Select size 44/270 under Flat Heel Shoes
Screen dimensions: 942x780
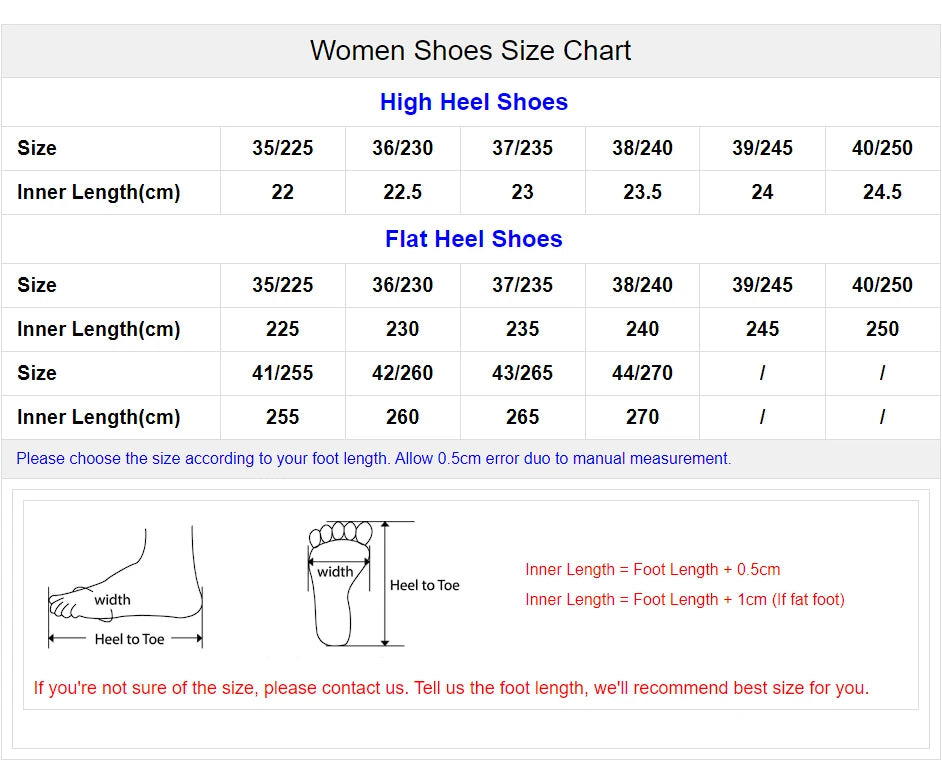[642, 373]
